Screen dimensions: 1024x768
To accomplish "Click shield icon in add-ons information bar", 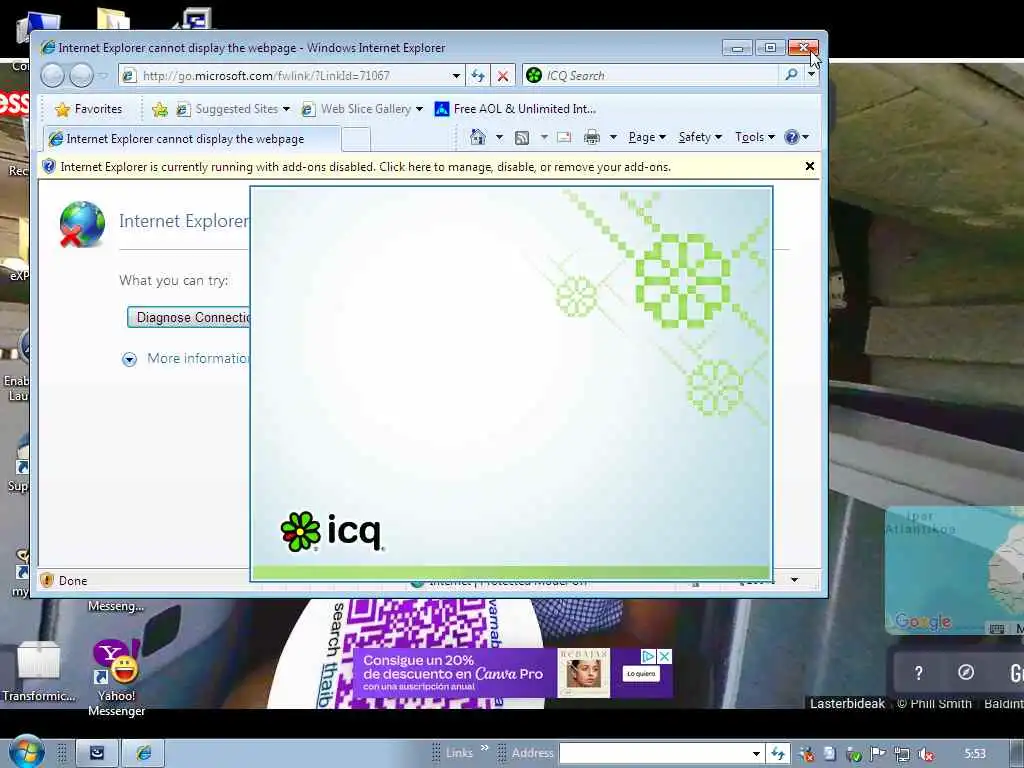I will point(49,167).
